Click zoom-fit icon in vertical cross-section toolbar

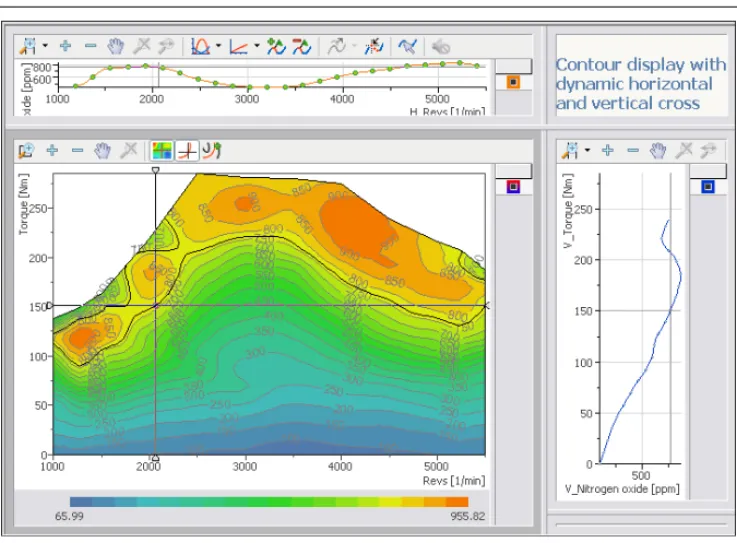(570, 150)
